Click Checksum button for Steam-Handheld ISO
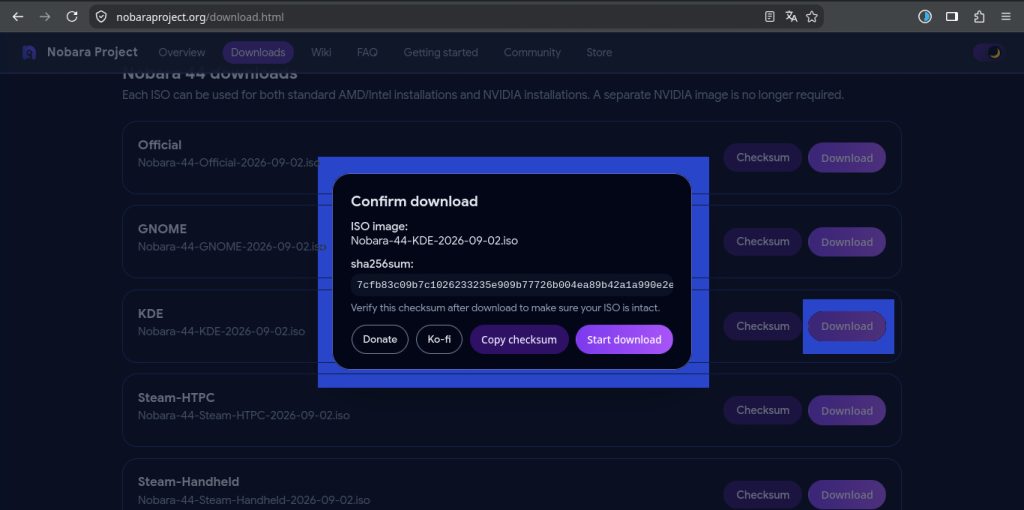 [763, 494]
